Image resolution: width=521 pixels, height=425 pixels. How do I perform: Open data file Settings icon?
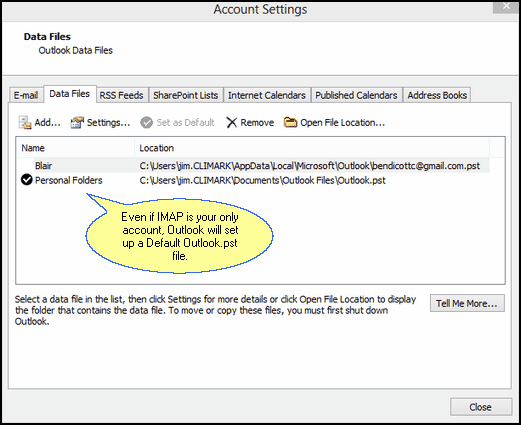77,123
